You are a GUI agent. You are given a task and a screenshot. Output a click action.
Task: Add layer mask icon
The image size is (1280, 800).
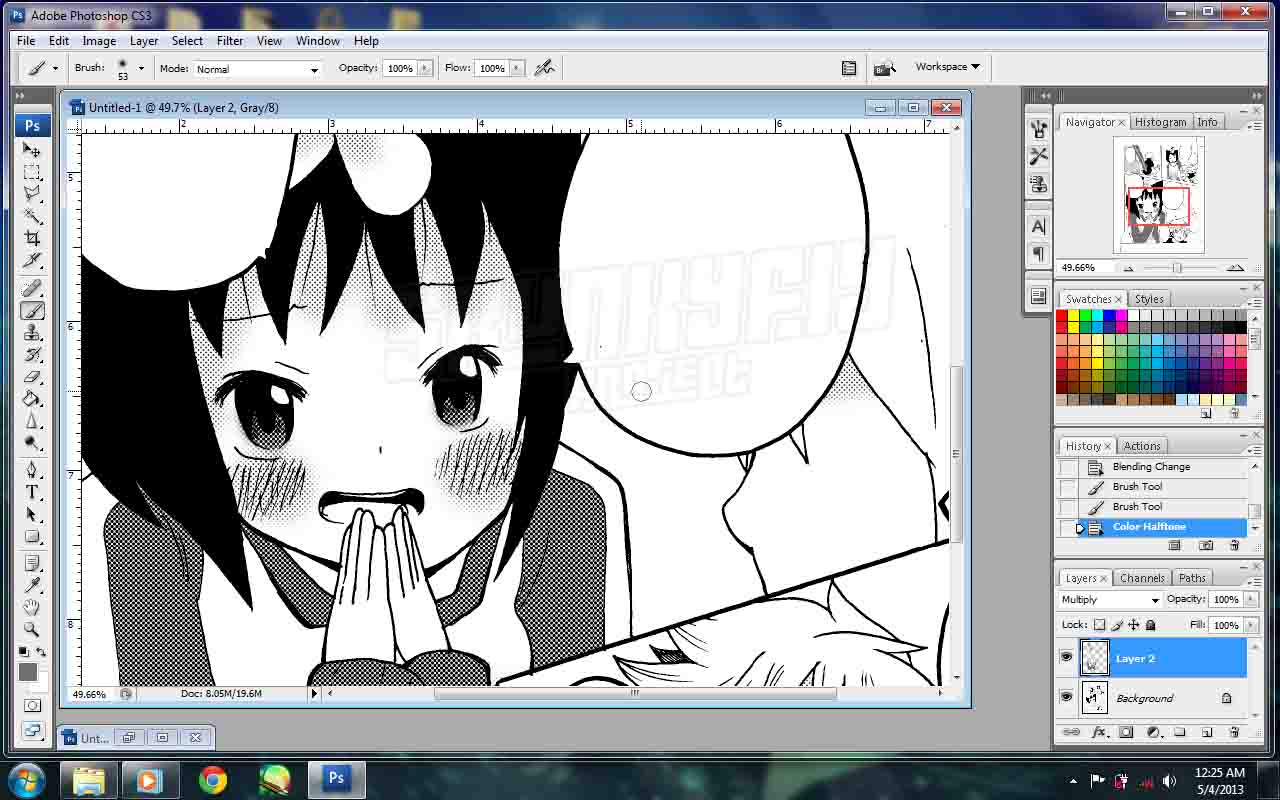pos(1126,733)
